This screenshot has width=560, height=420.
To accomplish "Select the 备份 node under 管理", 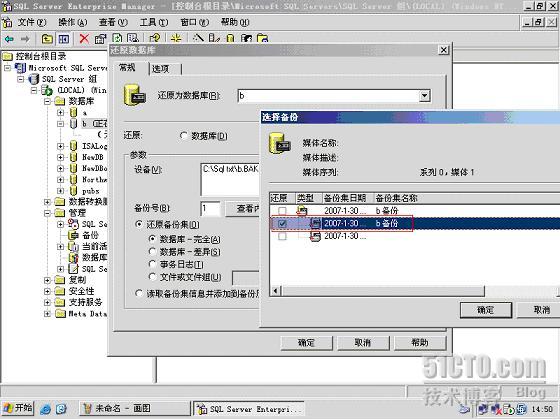I will (x=90, y=235).
